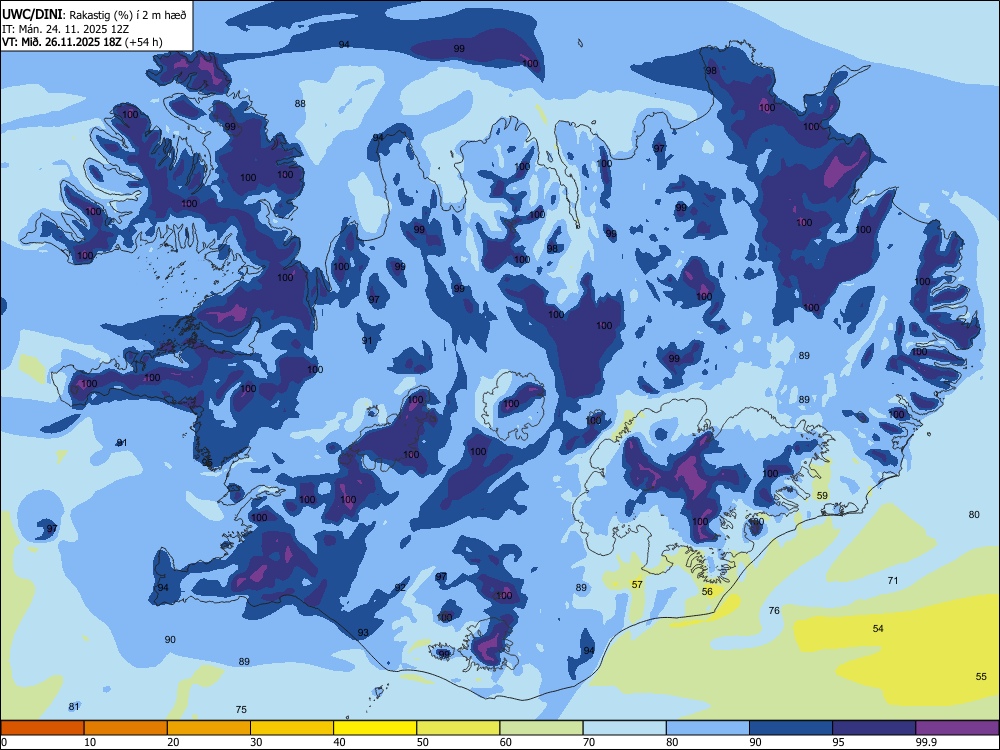Select the golden 30–40 legend swatch

[292, 728]
